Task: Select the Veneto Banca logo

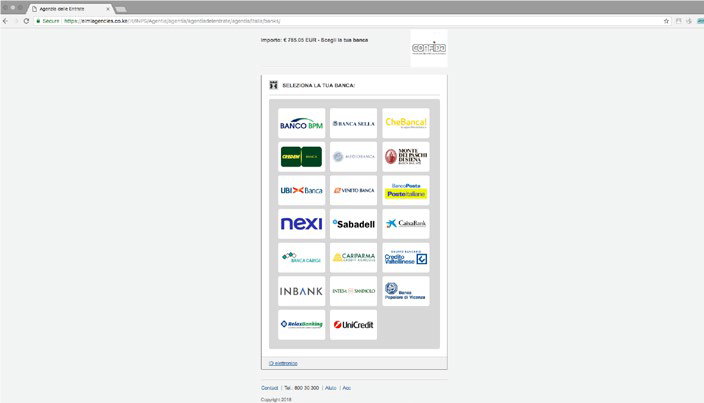Action: click(353, 190)
